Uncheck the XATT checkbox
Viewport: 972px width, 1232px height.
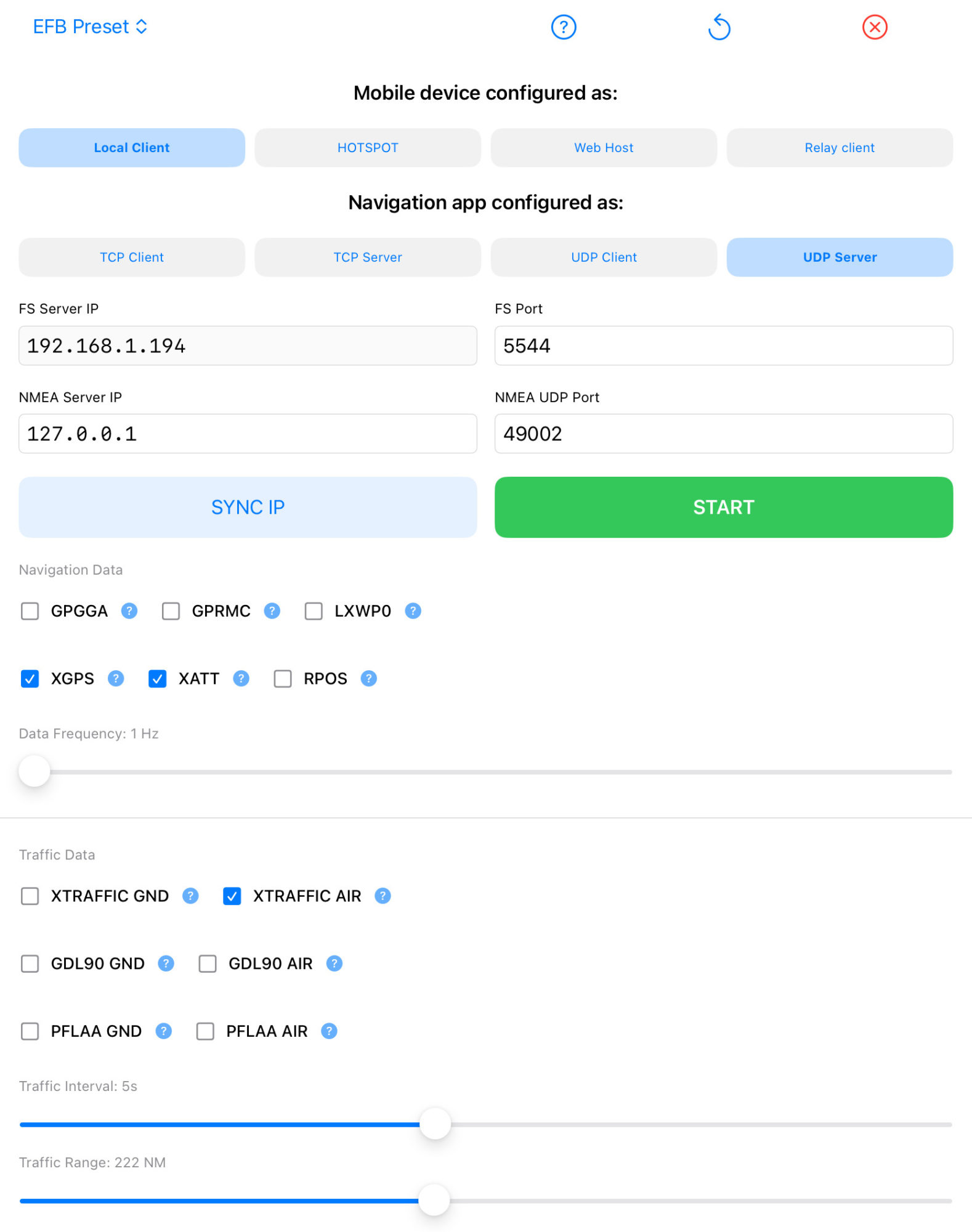(x=158, y=679)
